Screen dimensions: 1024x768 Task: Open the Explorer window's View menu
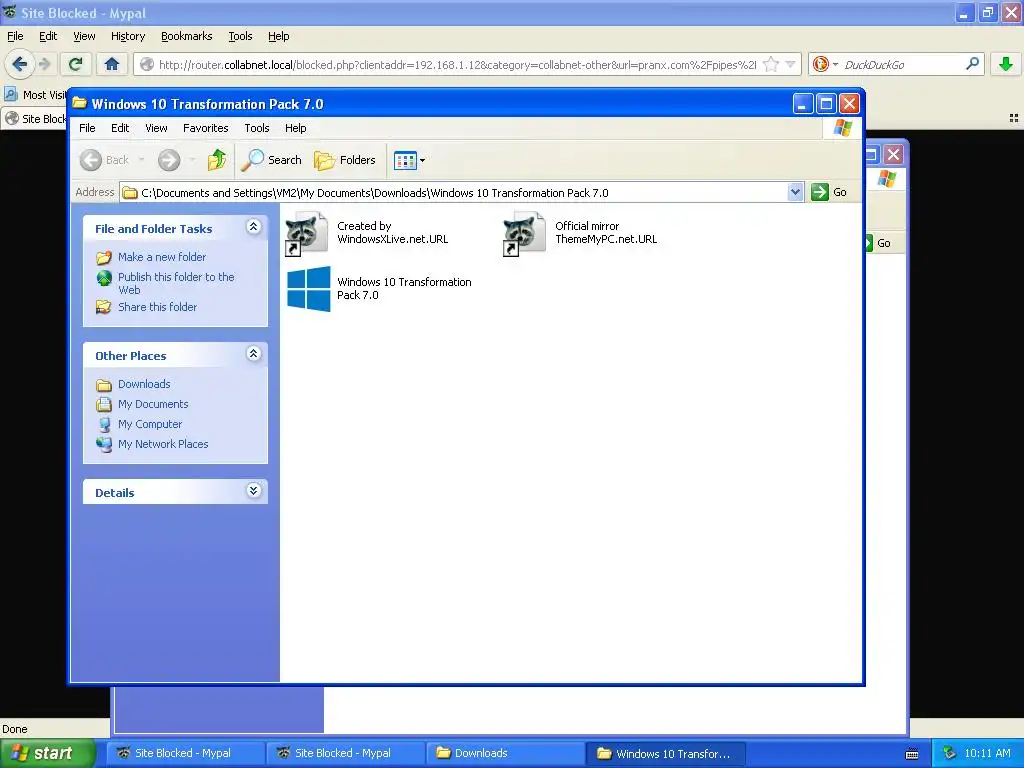tap(155, 128)
